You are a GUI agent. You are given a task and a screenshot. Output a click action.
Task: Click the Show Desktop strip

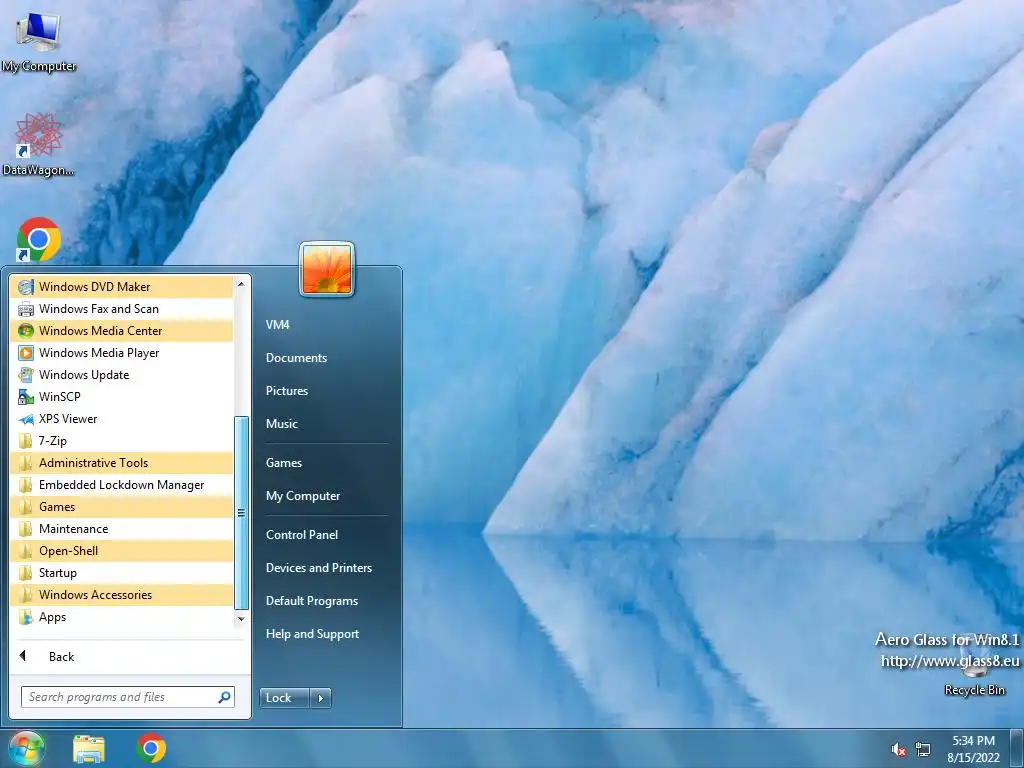tap(1019, 748)
